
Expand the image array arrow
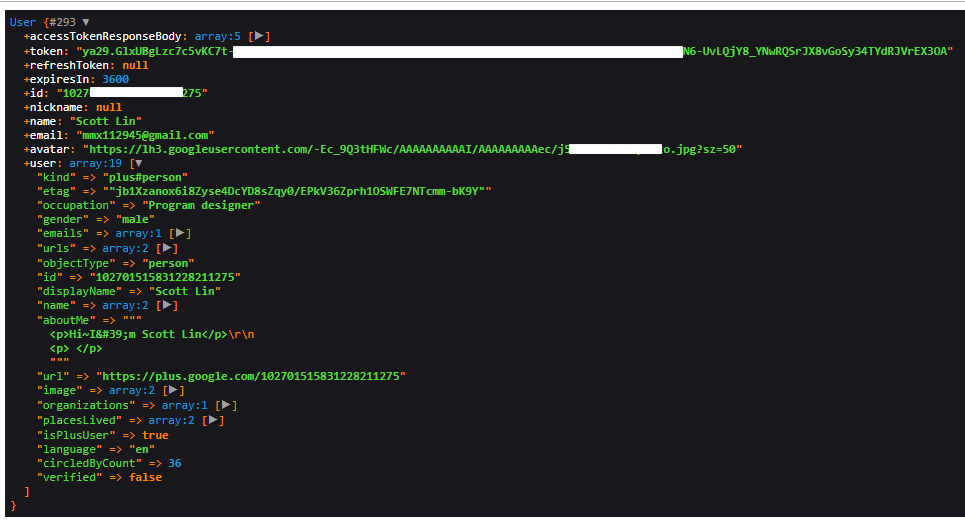point(172,390)
